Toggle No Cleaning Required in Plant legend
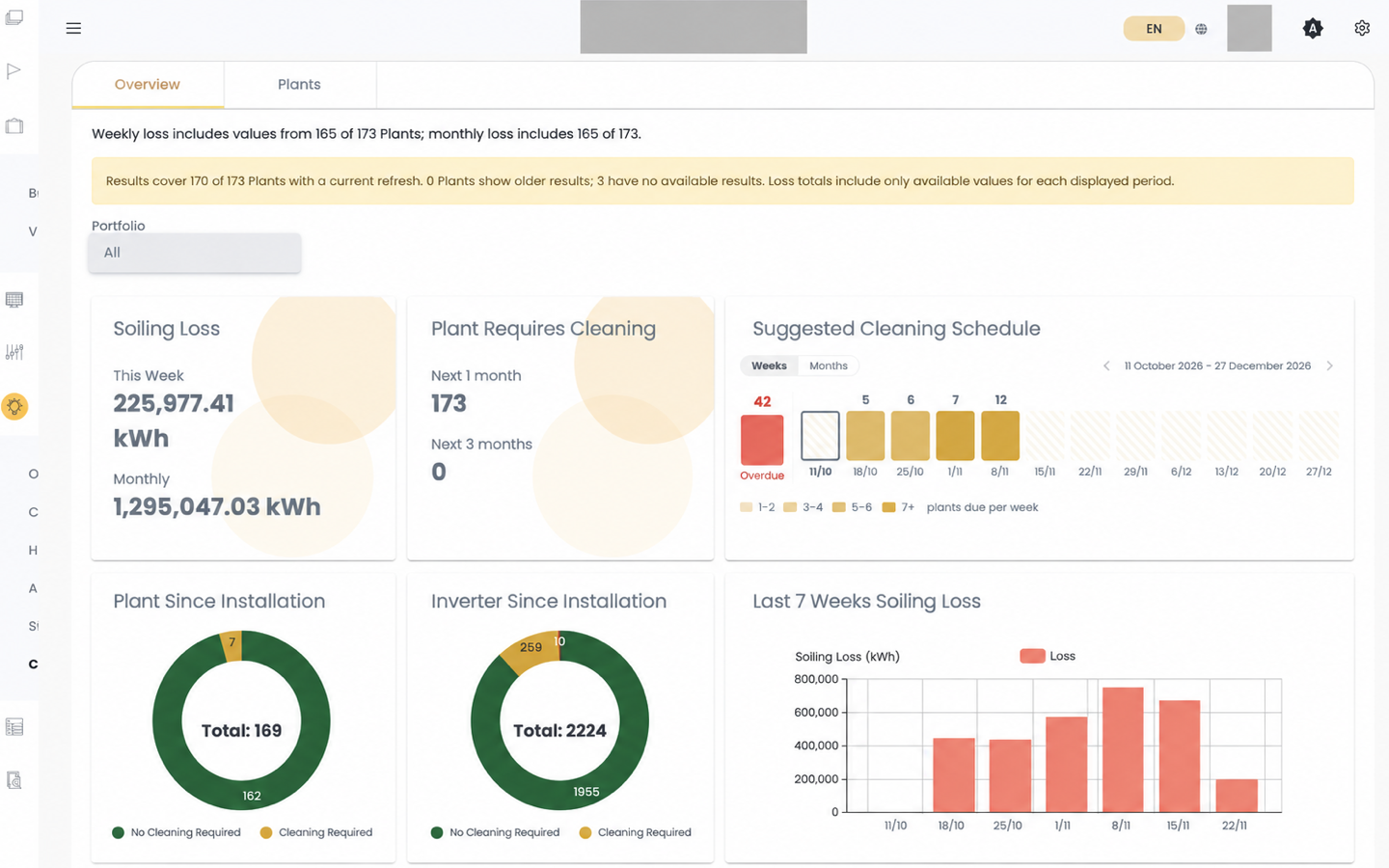Viewport: 1389px width, 868px height. [177, 832]
